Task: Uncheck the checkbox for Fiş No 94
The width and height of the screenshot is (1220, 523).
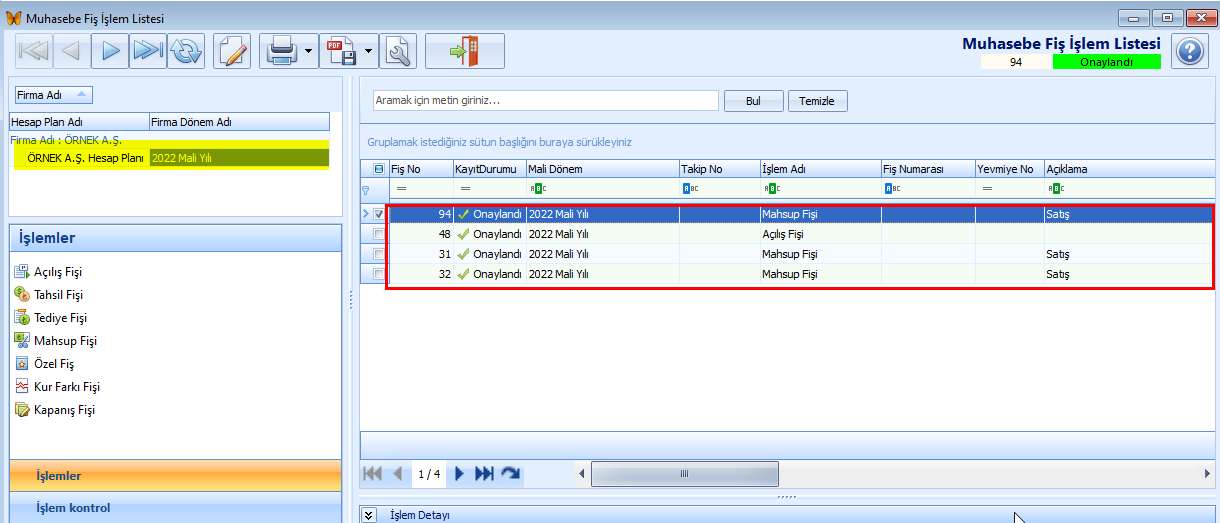Action: coord(378,214)
